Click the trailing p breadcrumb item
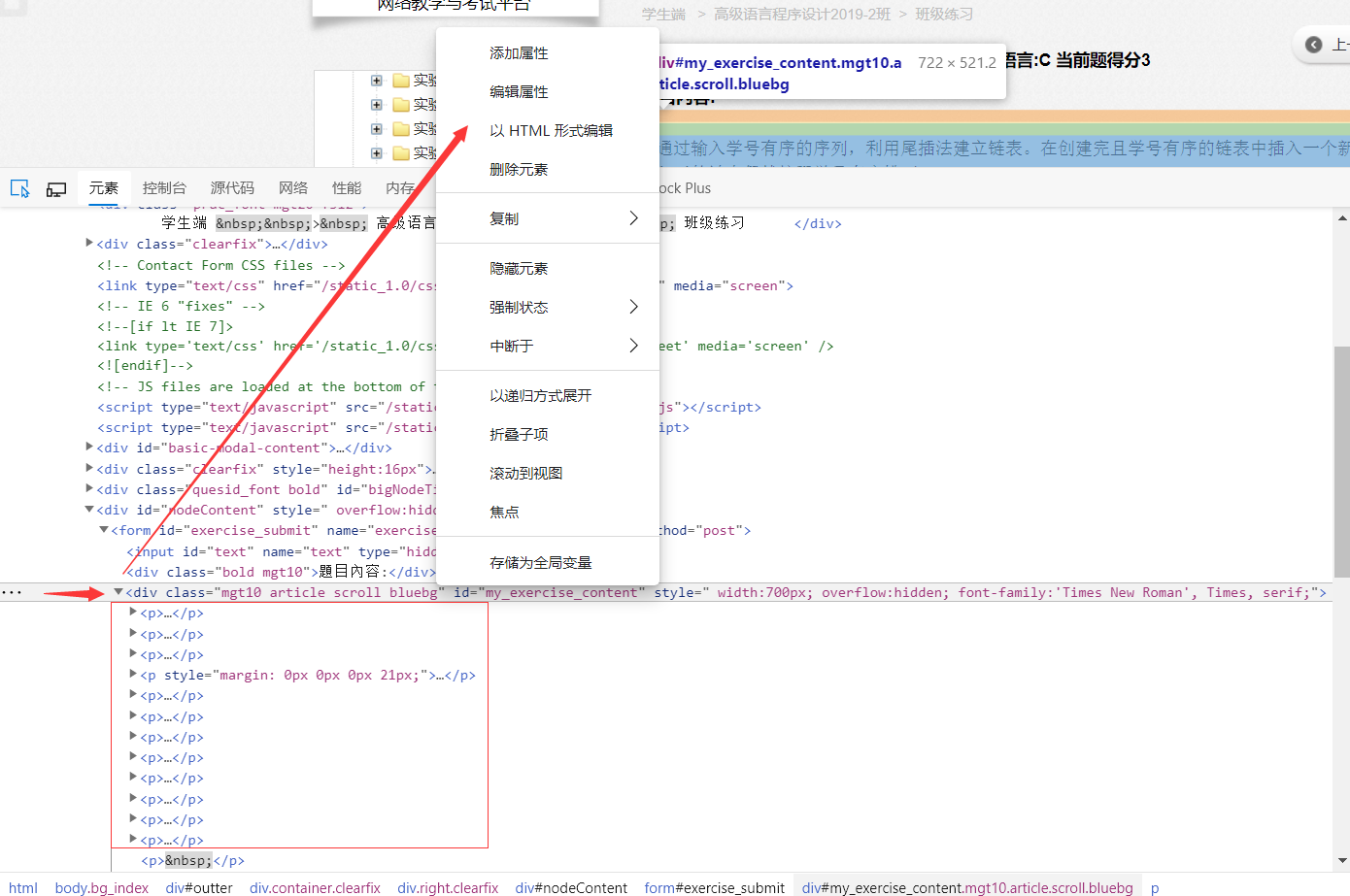 1155,887
